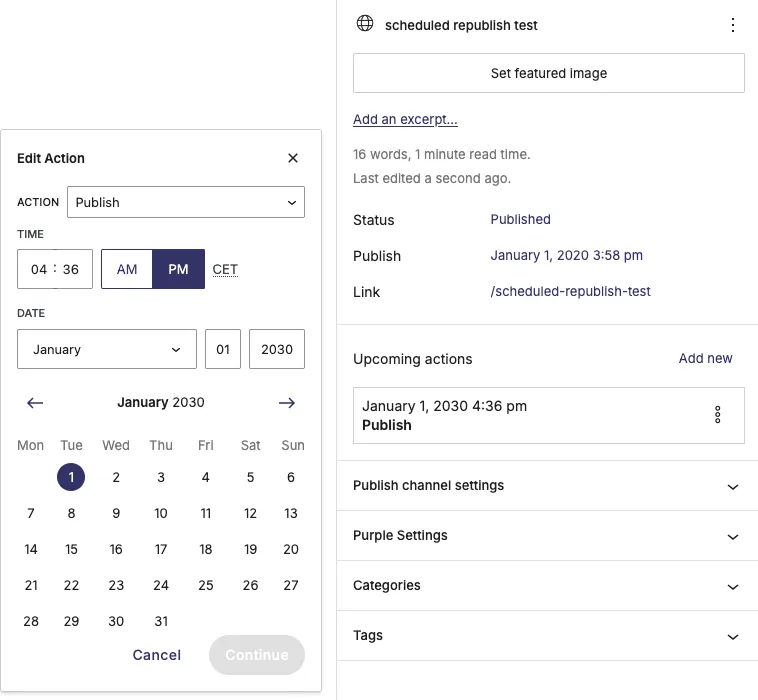The height and width of the screenshot is (700, 758).
Task: Click Last edited a second ago text
Action: point(432,178)
